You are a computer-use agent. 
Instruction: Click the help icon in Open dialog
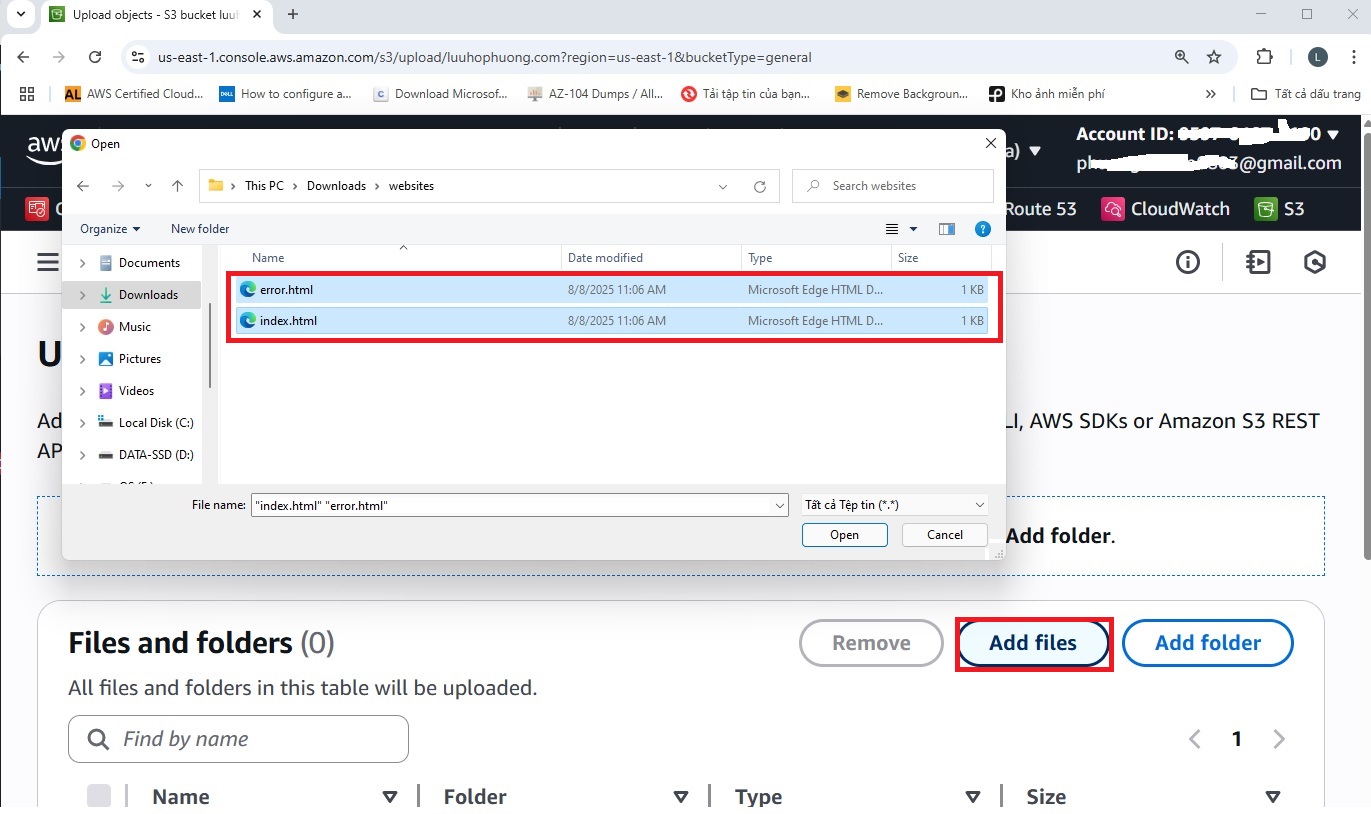pyautogui.click(x=982, y=229)
